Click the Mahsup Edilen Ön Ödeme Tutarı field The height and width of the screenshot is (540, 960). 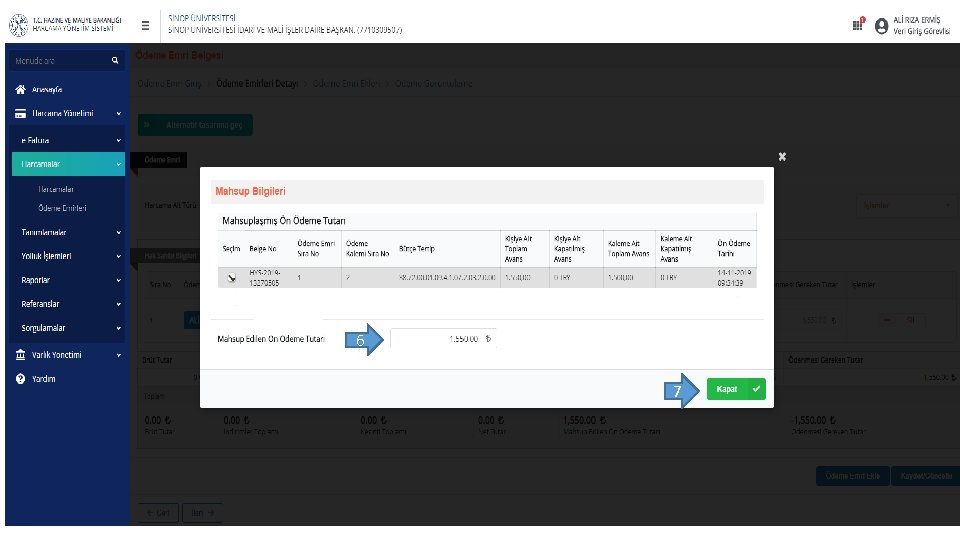443,339
